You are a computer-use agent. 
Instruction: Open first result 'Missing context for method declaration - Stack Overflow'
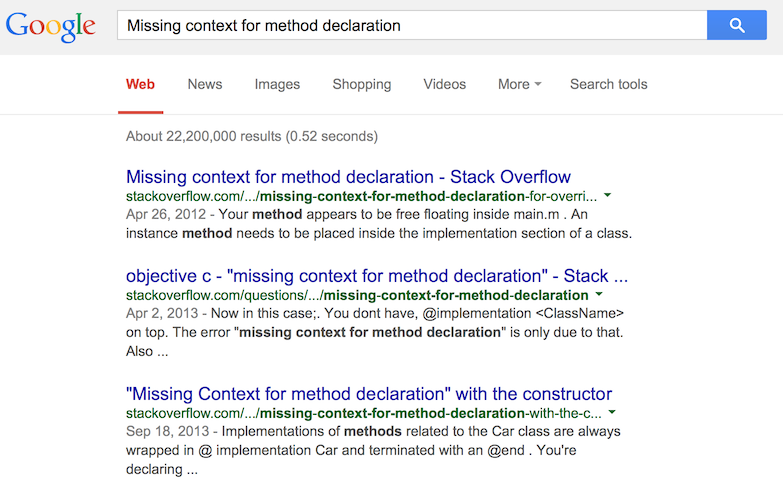348,177
